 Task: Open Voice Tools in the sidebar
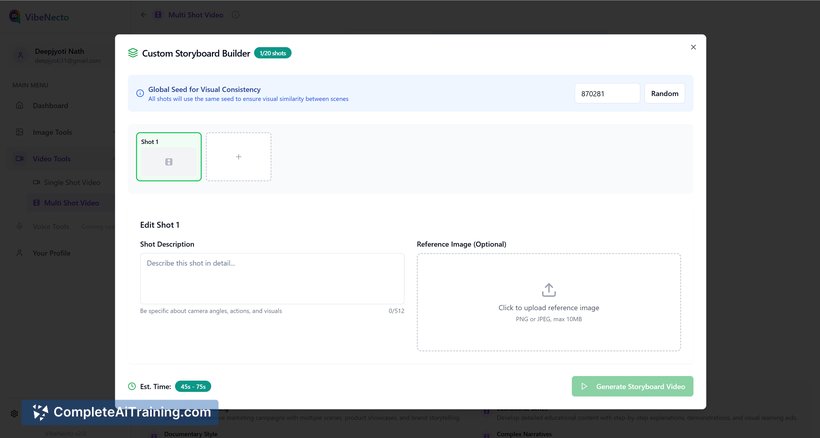point(51,226)
